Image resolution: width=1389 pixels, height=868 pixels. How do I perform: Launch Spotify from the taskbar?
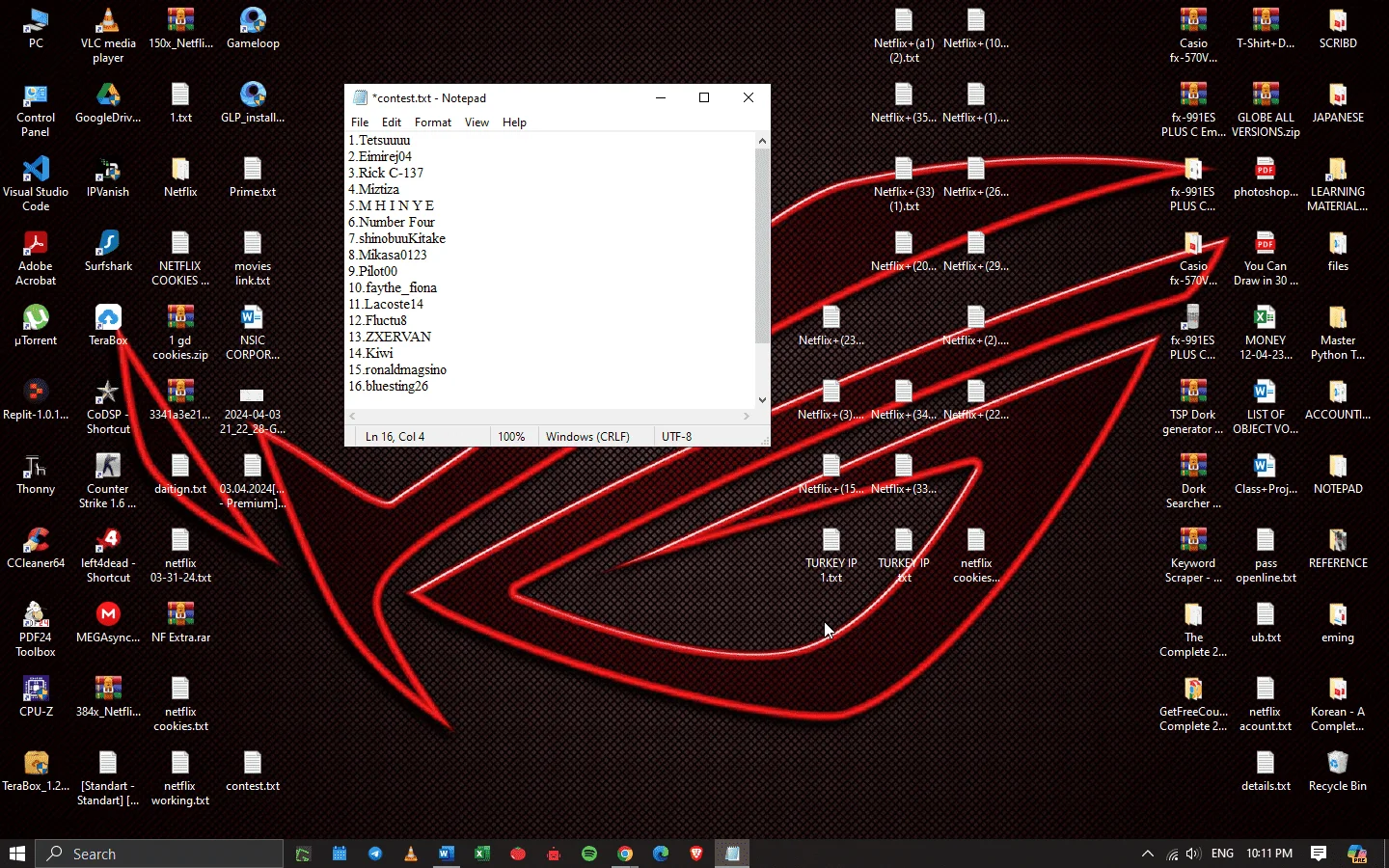pos(589,854)
